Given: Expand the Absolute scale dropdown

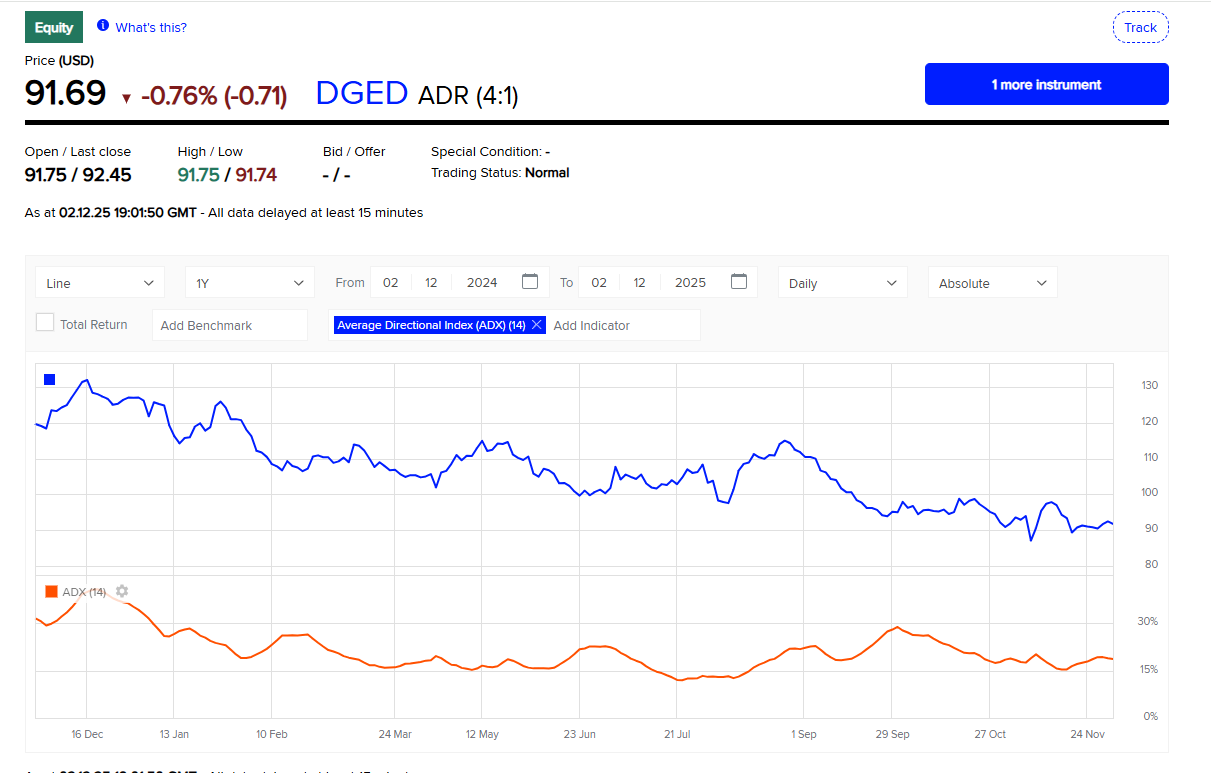Looking at the screenshot, I should (x=993, y=283).
